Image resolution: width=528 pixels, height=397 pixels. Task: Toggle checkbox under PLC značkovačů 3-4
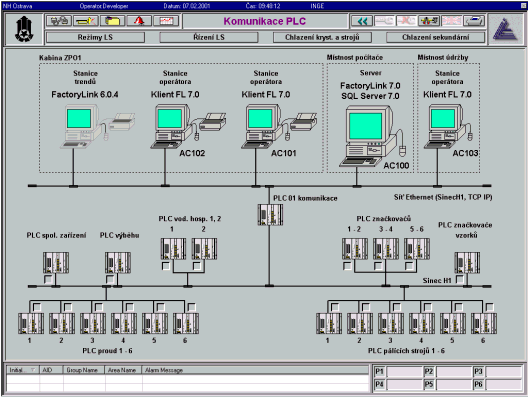(x=378, y=266)
